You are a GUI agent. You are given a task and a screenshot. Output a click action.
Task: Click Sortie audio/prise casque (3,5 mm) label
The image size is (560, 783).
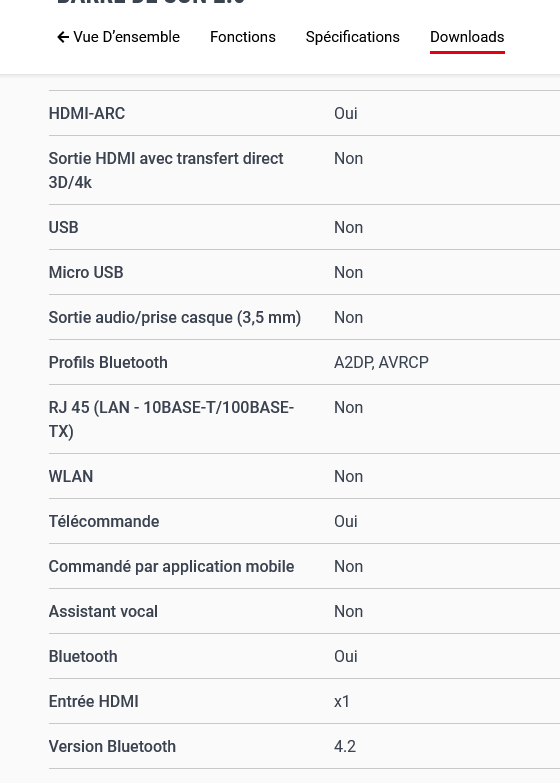tap(175, 318)
